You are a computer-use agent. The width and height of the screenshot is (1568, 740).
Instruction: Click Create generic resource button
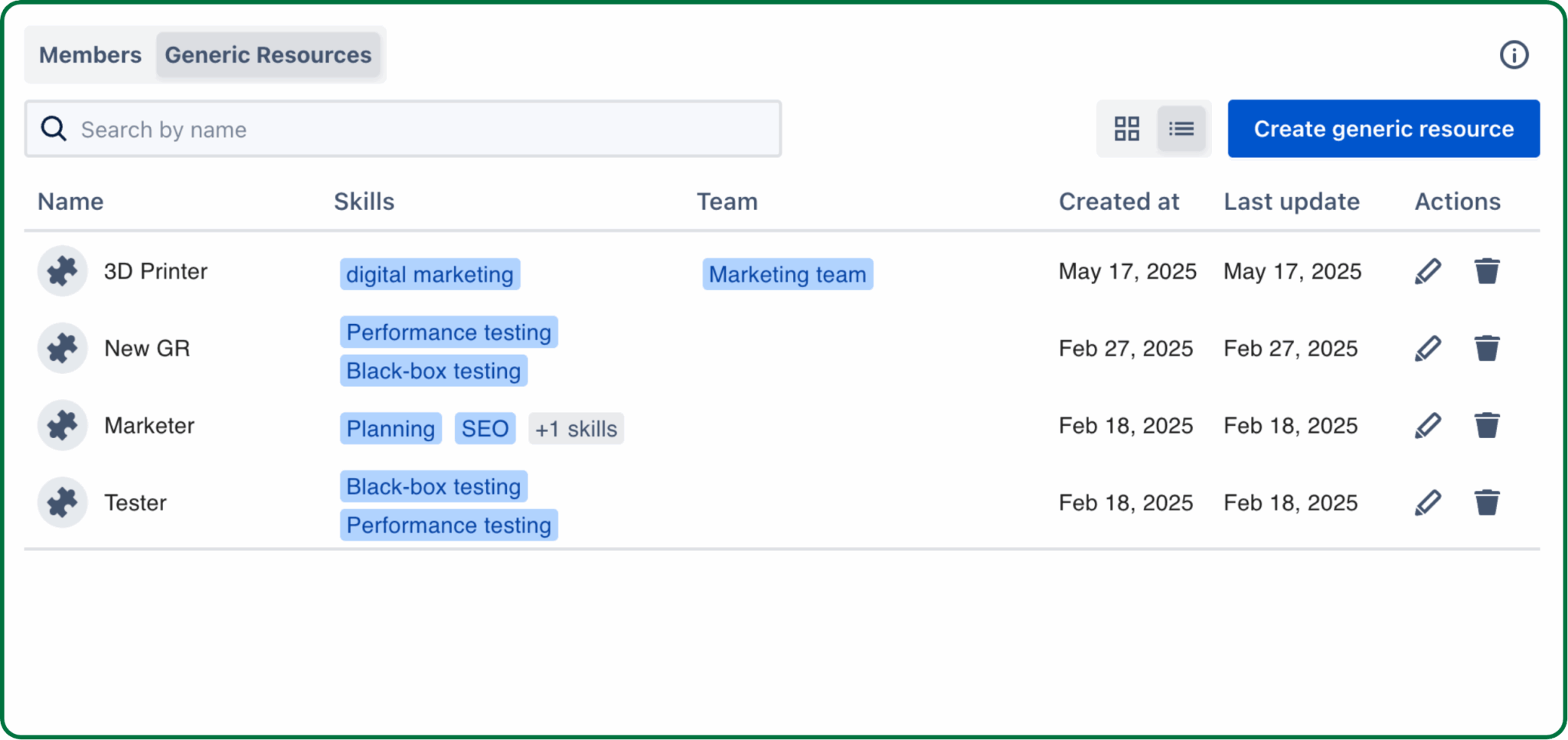point(1383,129)
